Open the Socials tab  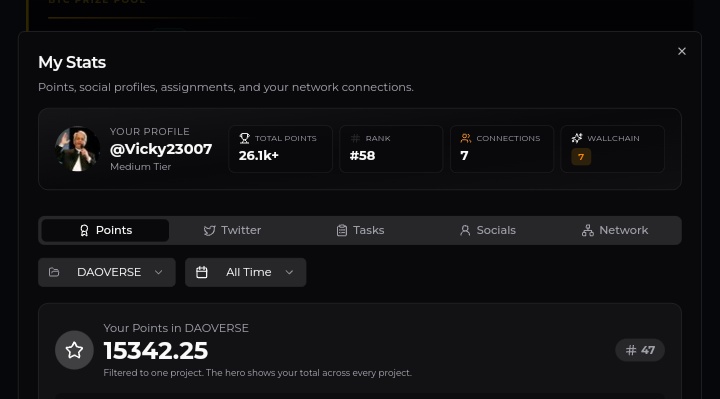coord(488,230)
